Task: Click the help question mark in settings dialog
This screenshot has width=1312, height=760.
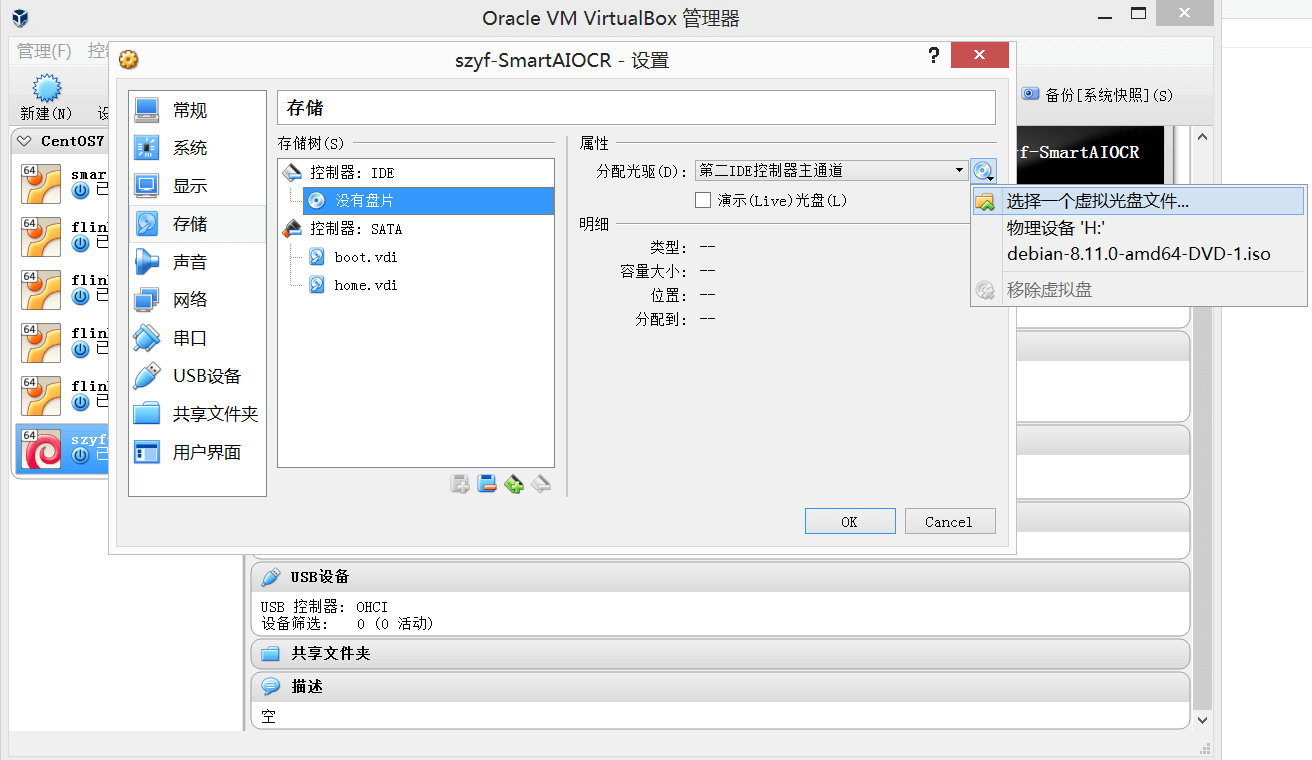Action: pos(934,57)
